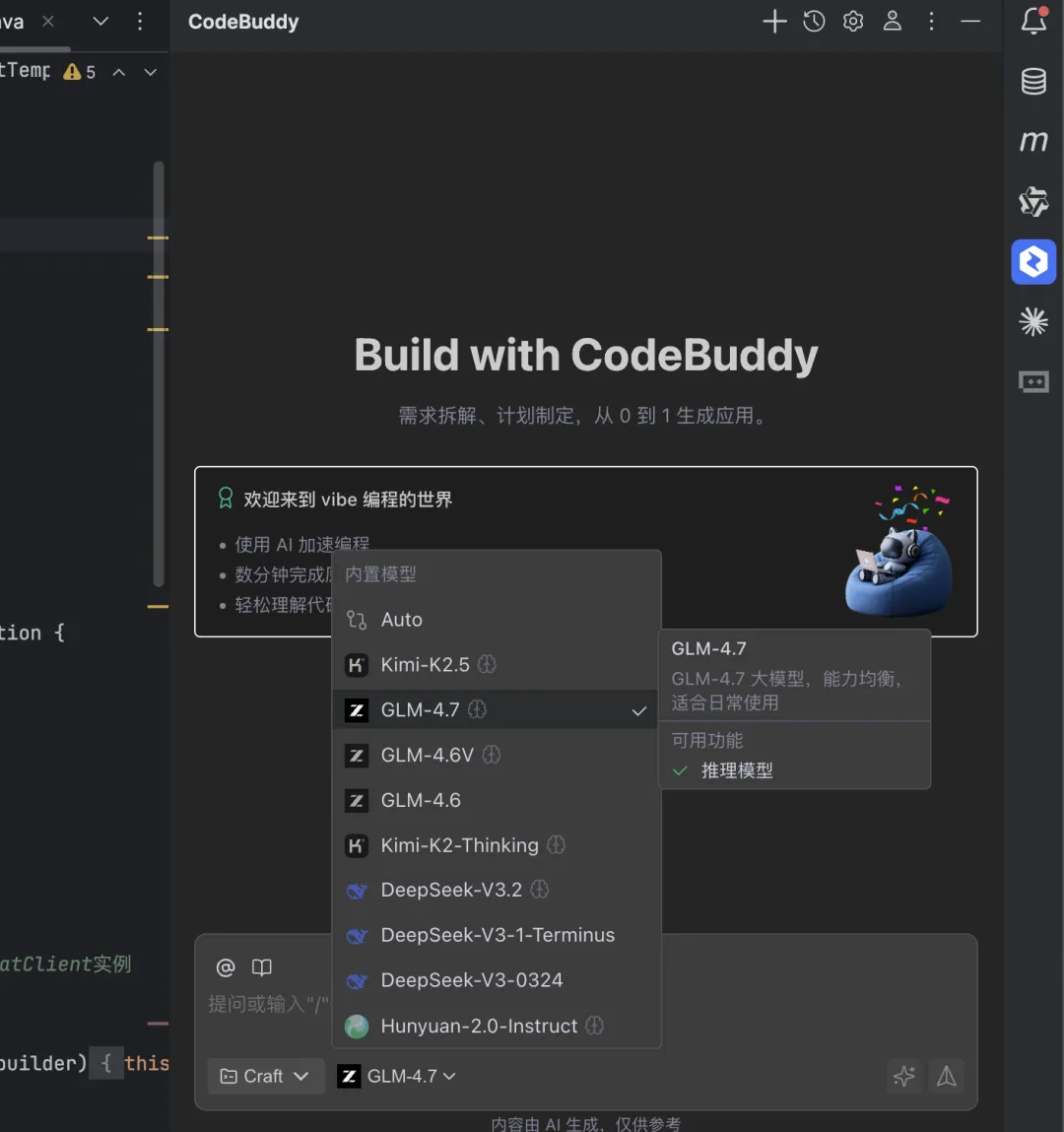Open IDE notifications bell icon
The image size is (1064, 1132).
[x=1033, y=21]
